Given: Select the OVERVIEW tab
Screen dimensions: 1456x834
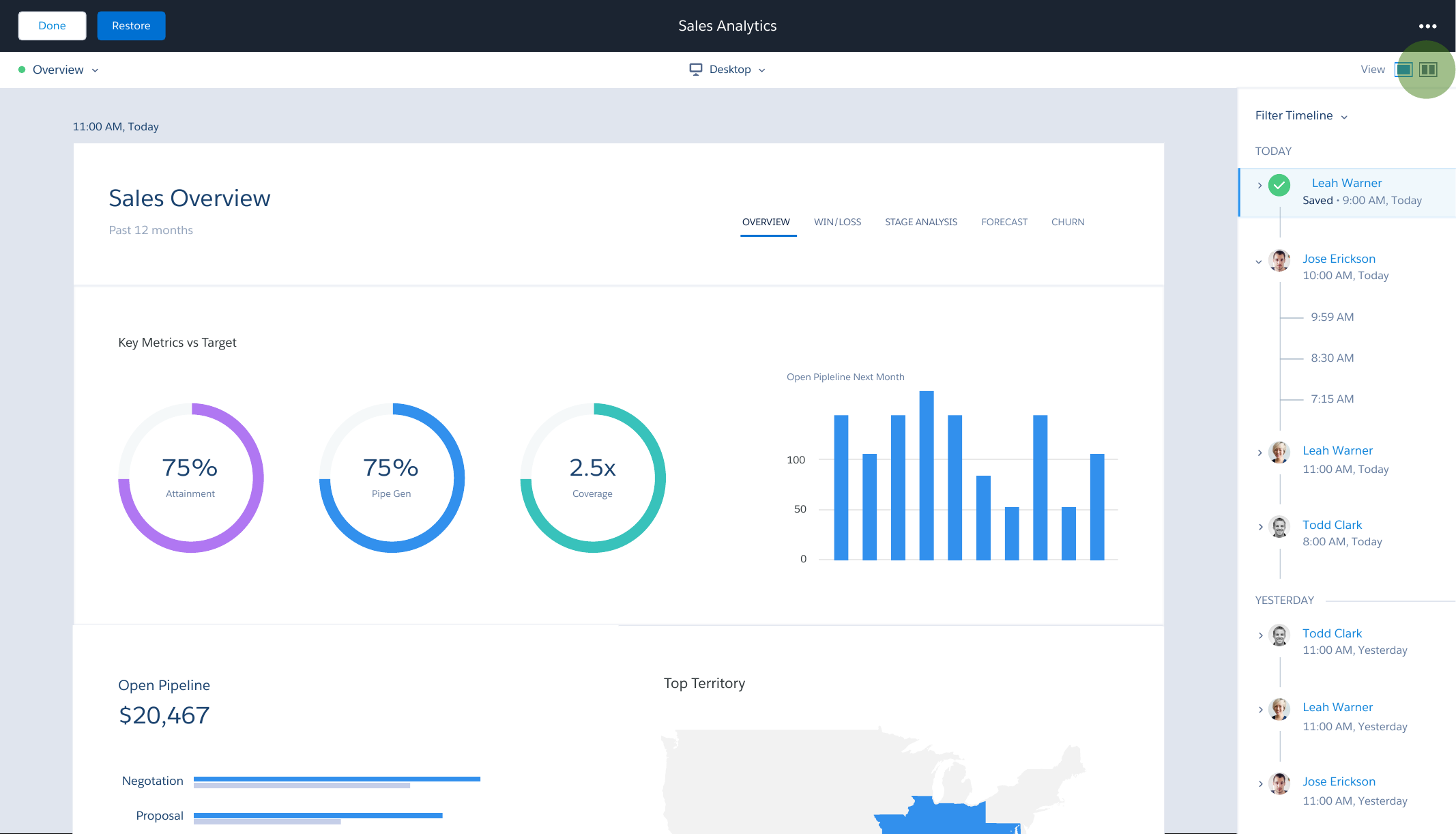Looking at the screenshot, I should tap(766, 222).
